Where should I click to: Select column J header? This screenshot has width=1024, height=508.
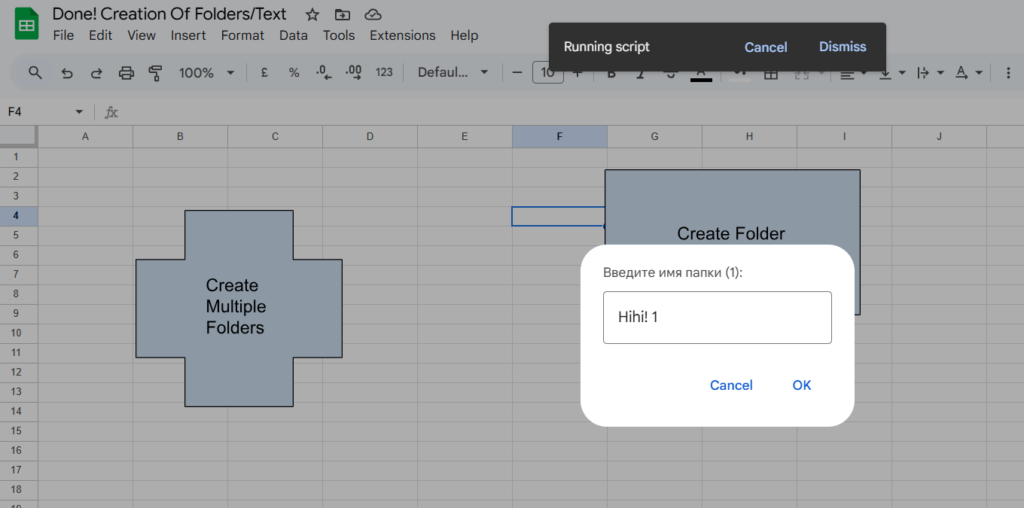(939, 136)
